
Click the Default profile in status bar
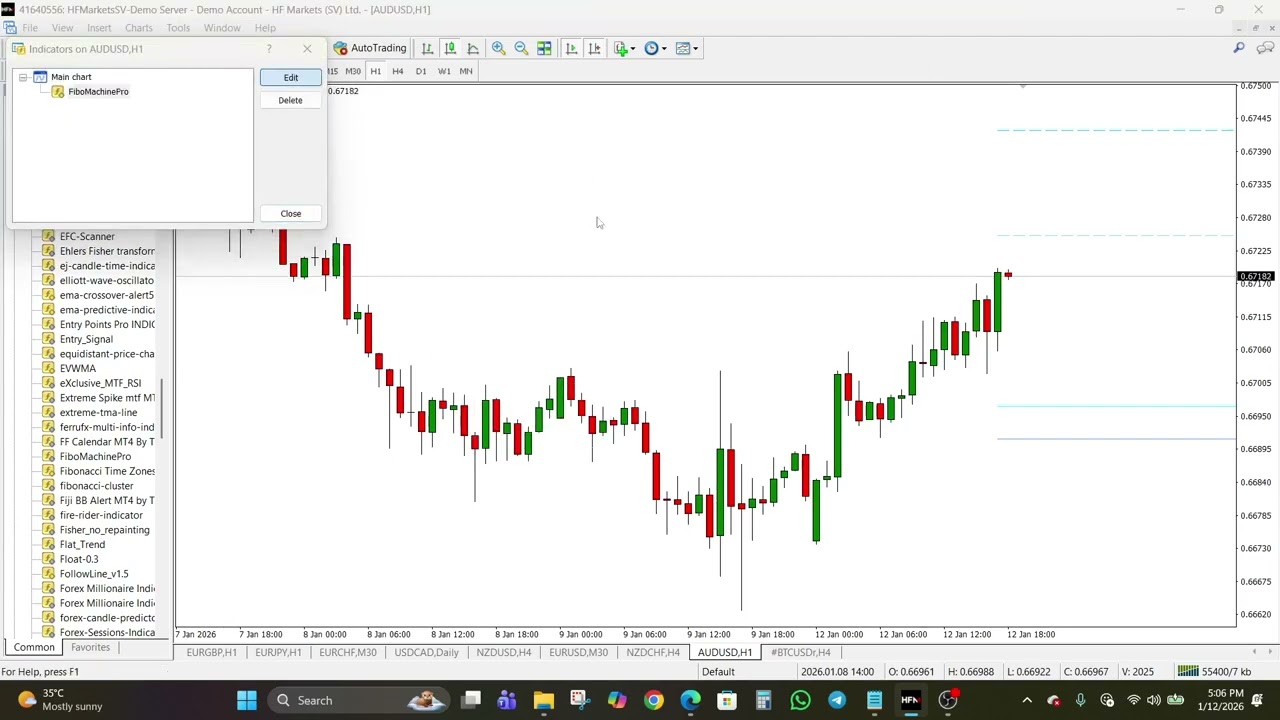click(x=718, y=671)
